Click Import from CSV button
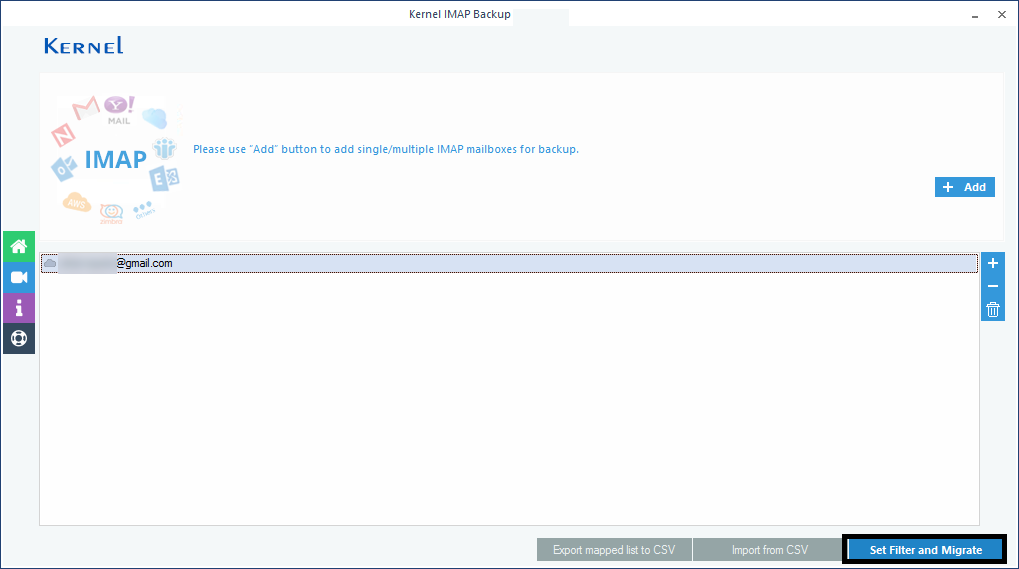 pyautogui.click(x=769, y=550)
